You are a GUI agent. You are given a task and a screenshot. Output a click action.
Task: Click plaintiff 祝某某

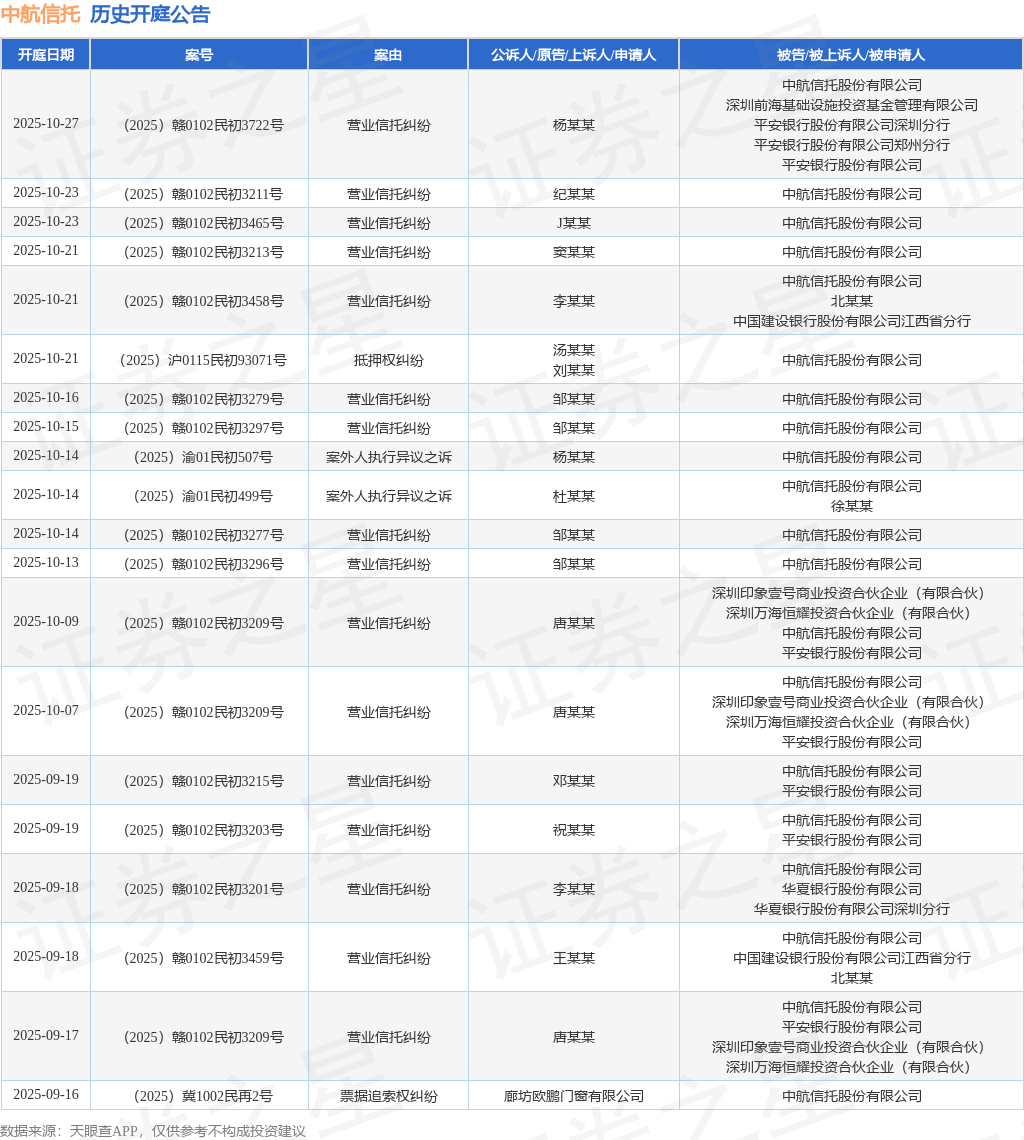pos(574,830)
